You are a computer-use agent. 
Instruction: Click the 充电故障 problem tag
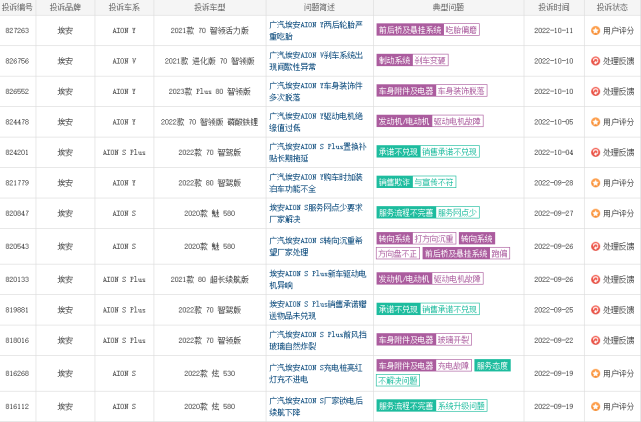tap(453, 366)
